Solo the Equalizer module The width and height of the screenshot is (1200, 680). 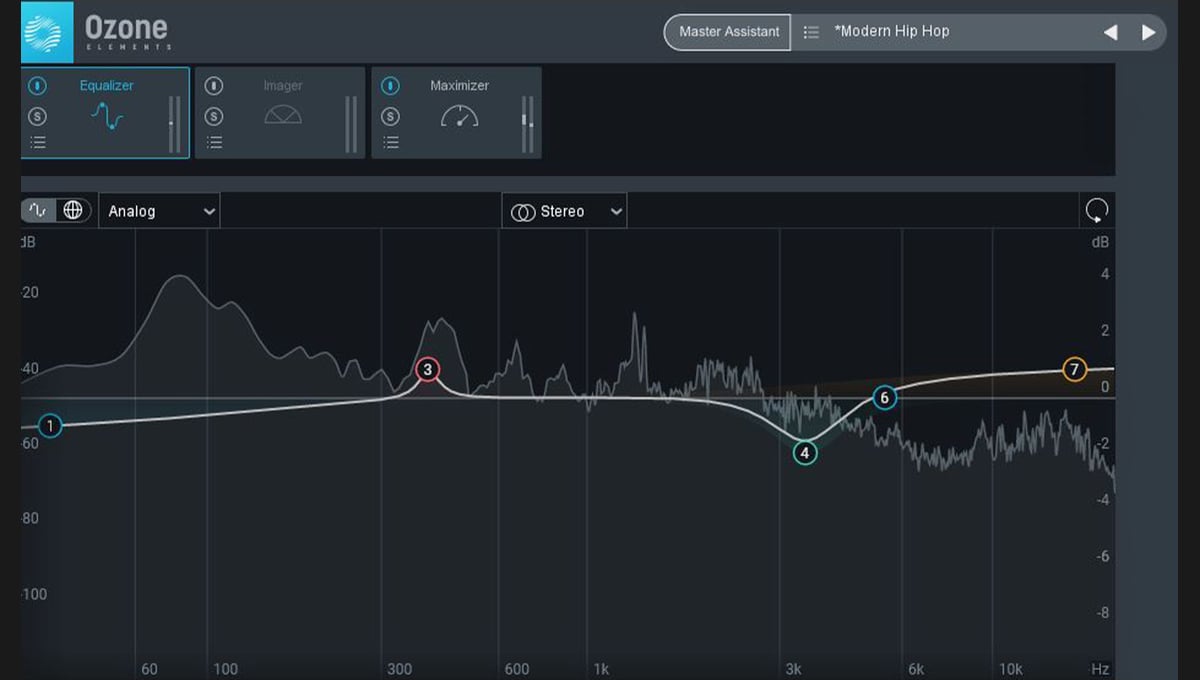(x=37, y=117)
